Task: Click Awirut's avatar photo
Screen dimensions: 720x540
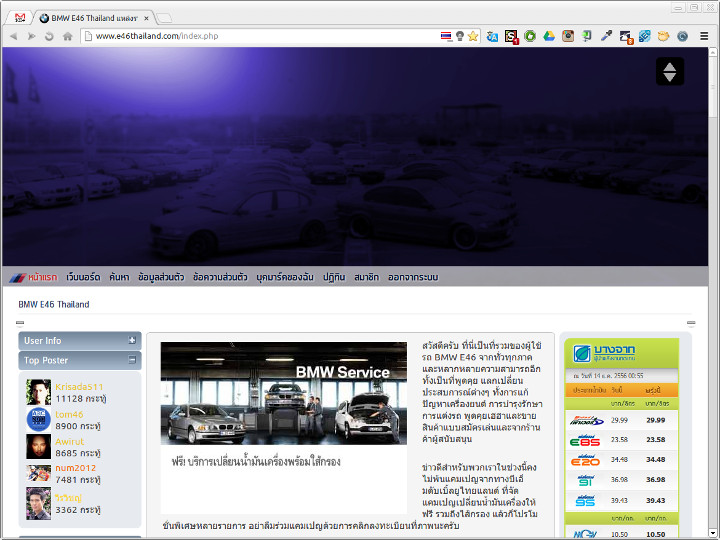Action: pos(39,446)
